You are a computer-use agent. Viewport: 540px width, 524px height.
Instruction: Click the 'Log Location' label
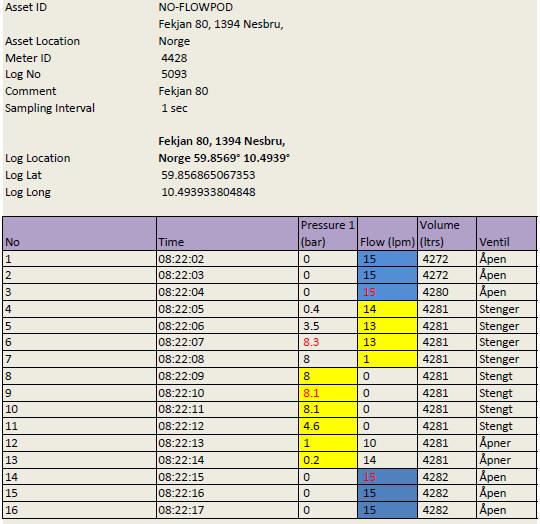[x=38, y=158]
